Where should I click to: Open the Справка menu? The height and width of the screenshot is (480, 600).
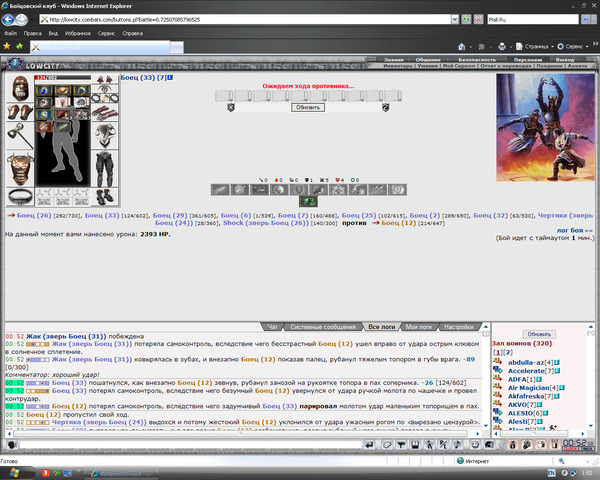pyautogui.click(x=132, y=33)
